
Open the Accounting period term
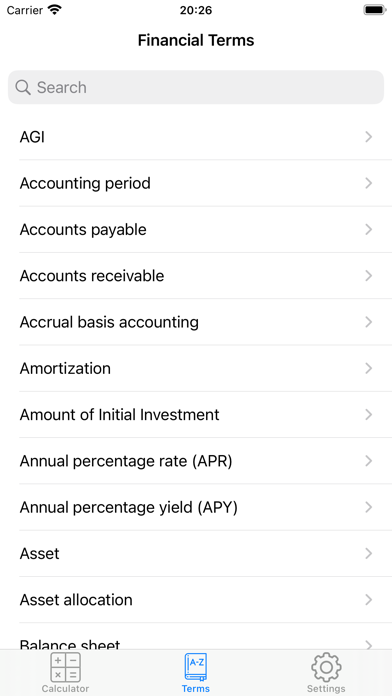(196, 183)
